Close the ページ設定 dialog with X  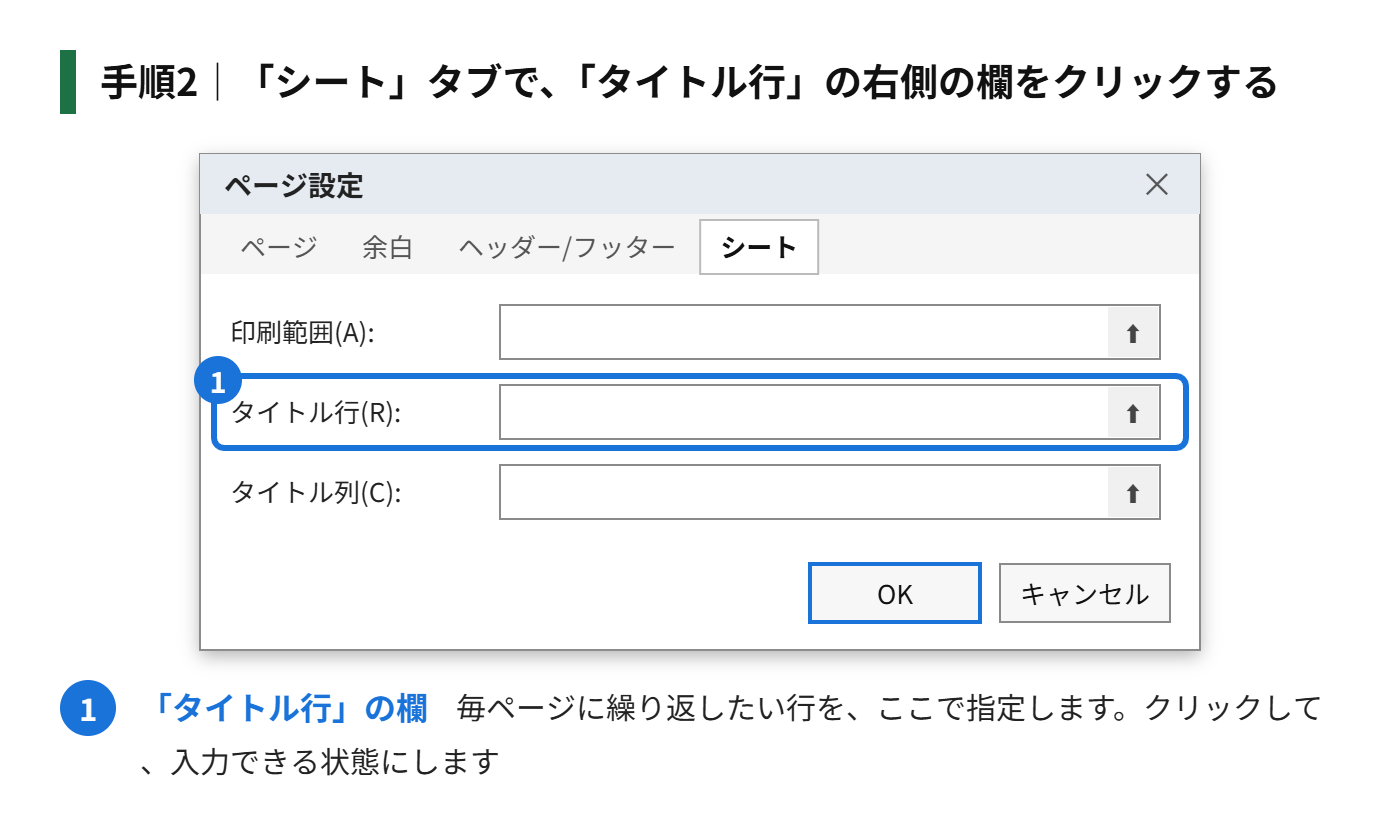coord(1157,184)
